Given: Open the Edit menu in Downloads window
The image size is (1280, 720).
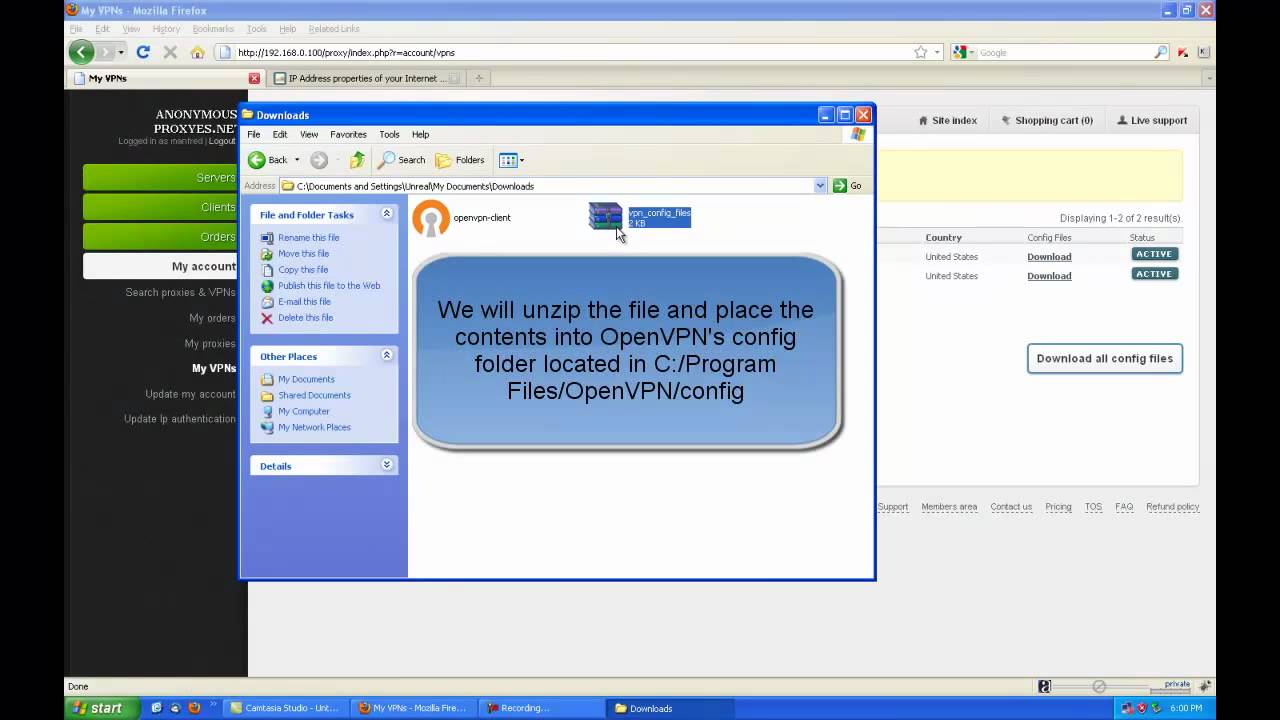Looking at the screenshot, I should (x=280, y=135).
